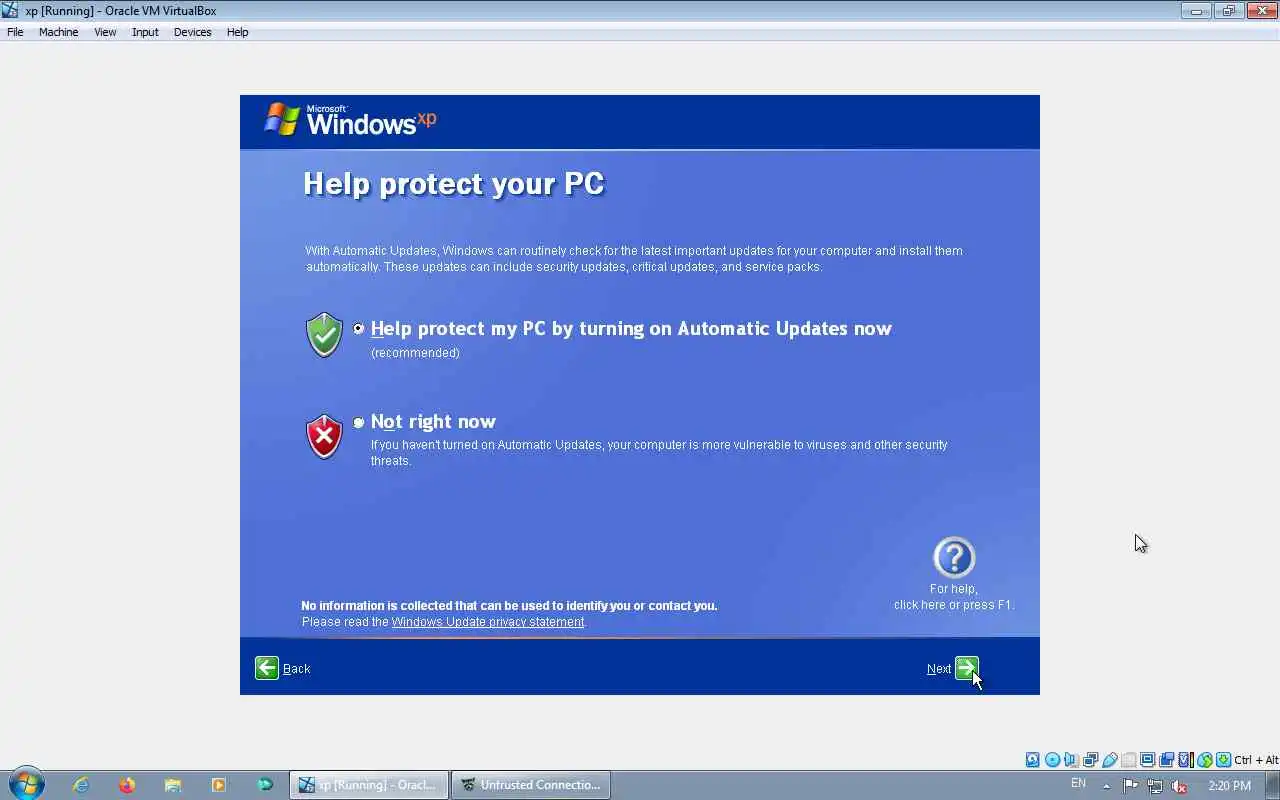Open the Windows Update privacy statement link

pyautogui.click(x=488, y=622)
